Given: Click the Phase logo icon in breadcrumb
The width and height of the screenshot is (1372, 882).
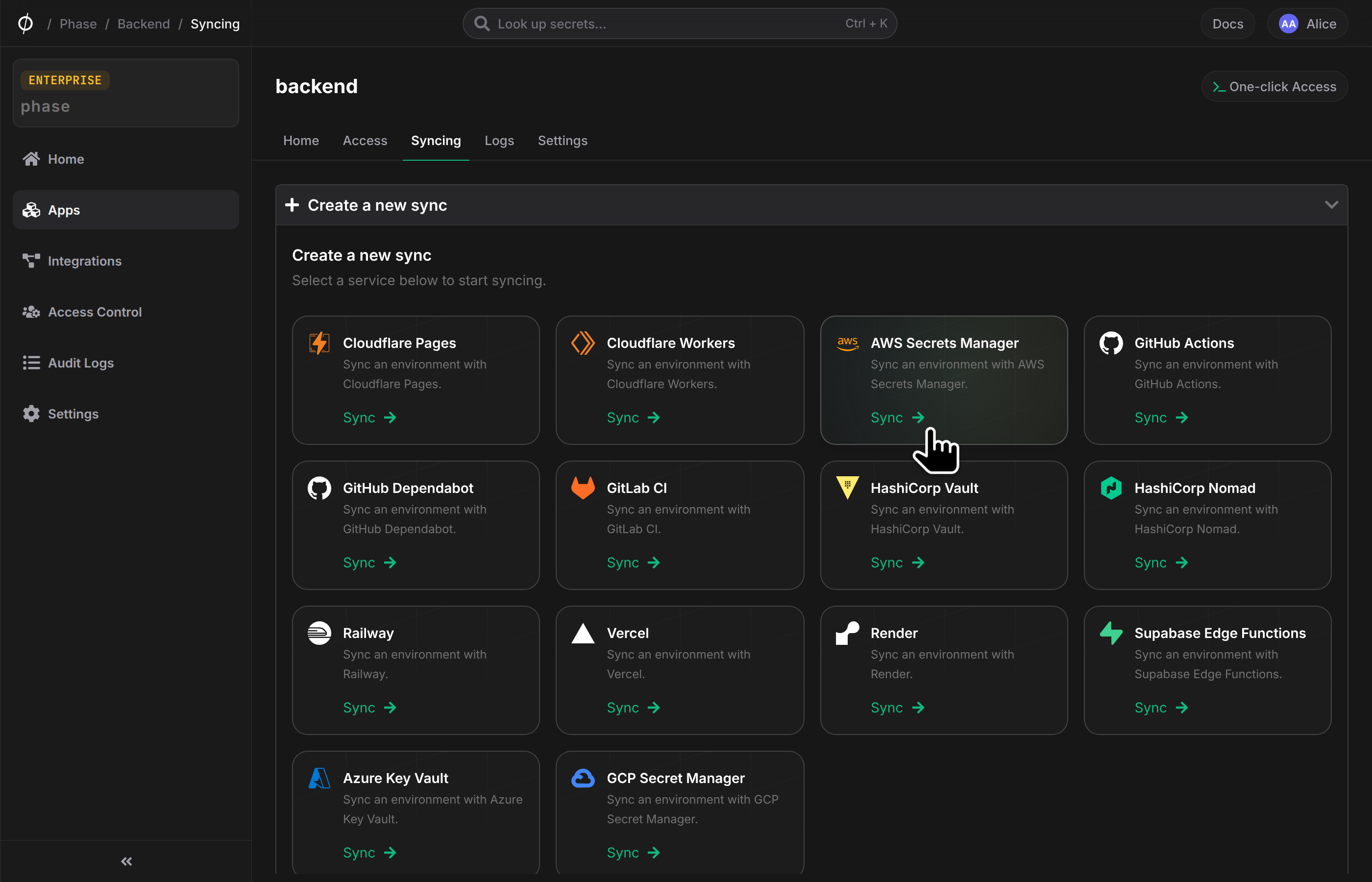Looking at the screenshot, I should point(25,24).
